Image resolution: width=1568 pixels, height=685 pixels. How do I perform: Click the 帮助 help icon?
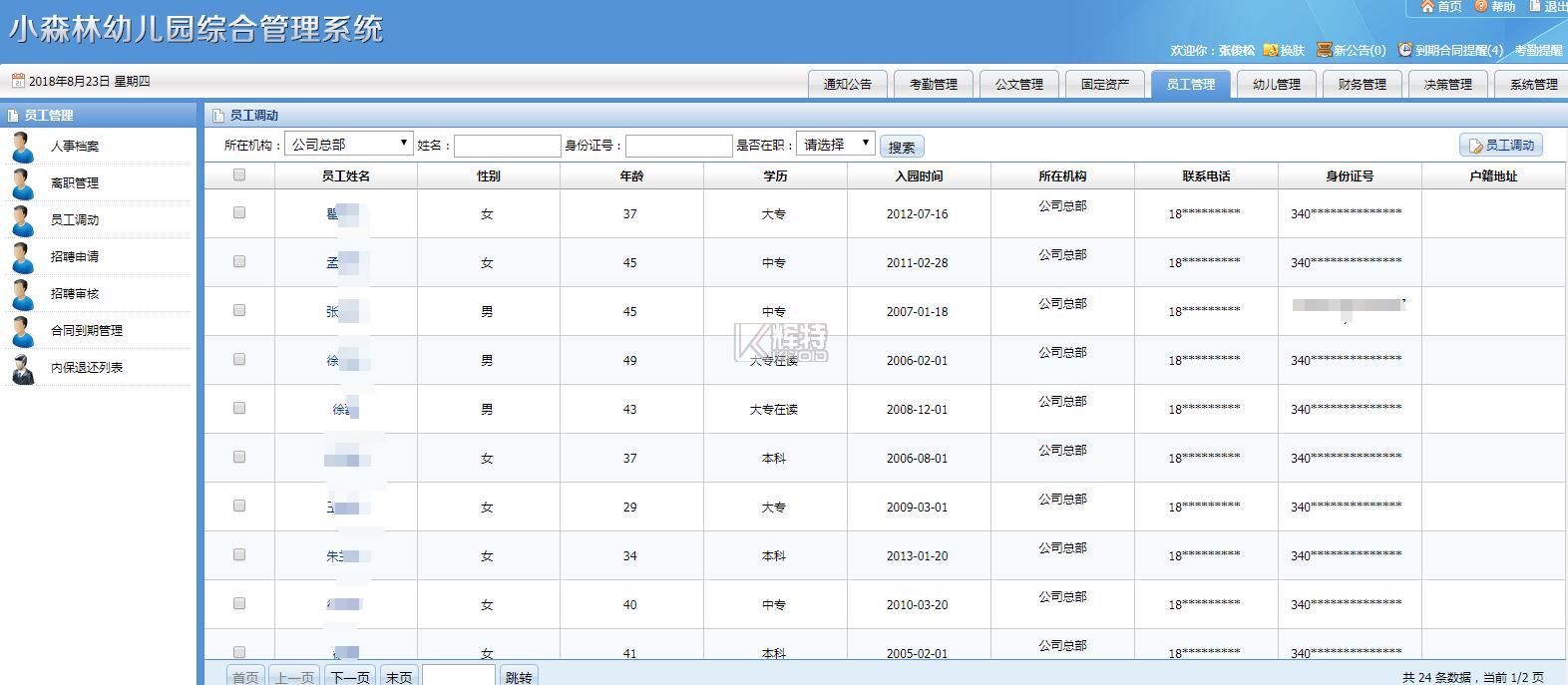point(1481,7)
